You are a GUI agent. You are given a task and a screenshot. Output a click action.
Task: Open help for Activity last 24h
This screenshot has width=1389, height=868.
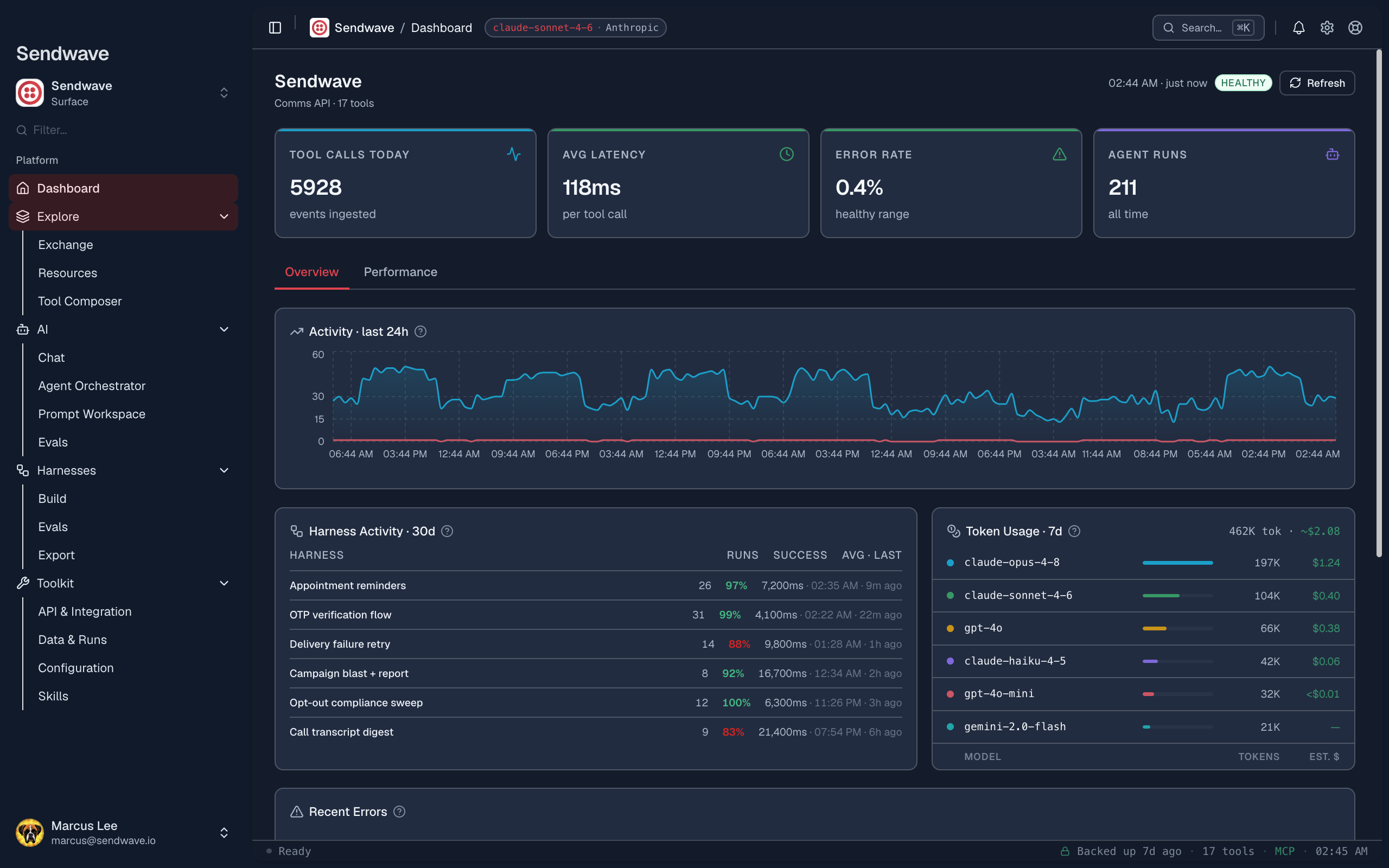(x=420, y=332)
